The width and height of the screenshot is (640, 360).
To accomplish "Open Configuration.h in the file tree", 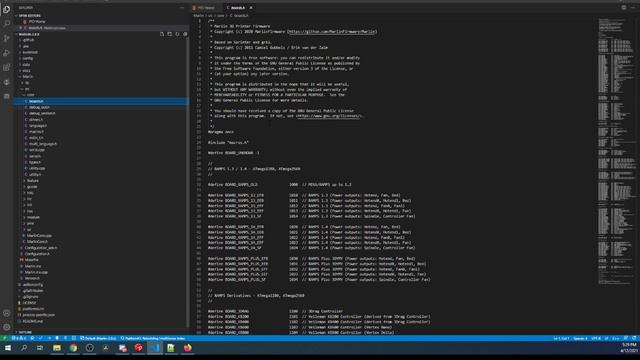I will [x=37, y=254].
